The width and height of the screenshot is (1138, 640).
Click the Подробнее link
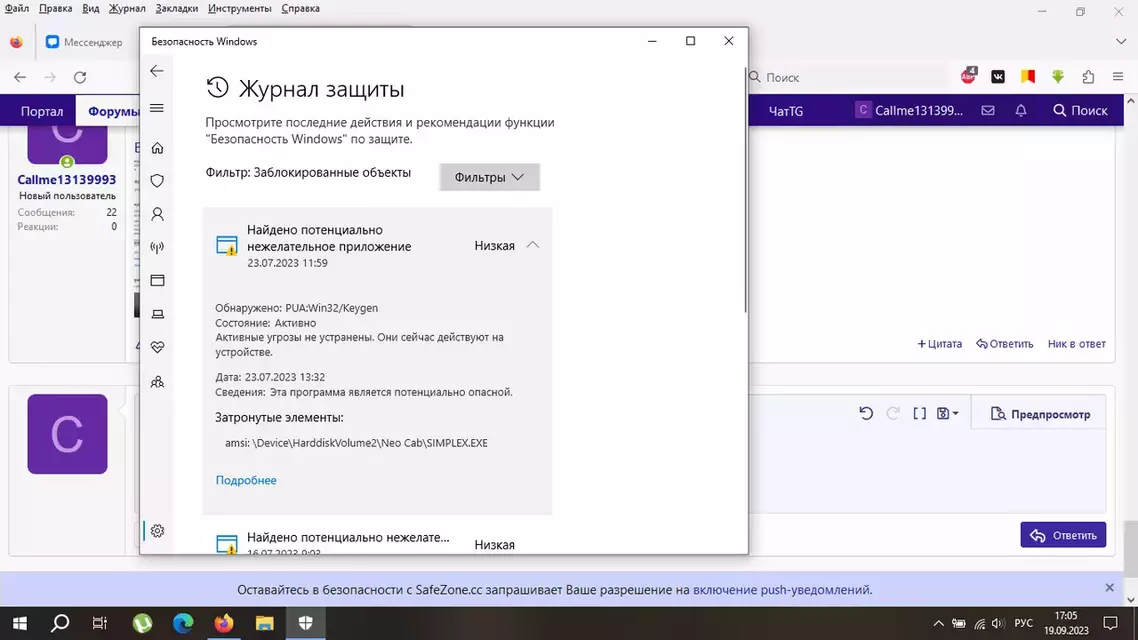point(246,480)
